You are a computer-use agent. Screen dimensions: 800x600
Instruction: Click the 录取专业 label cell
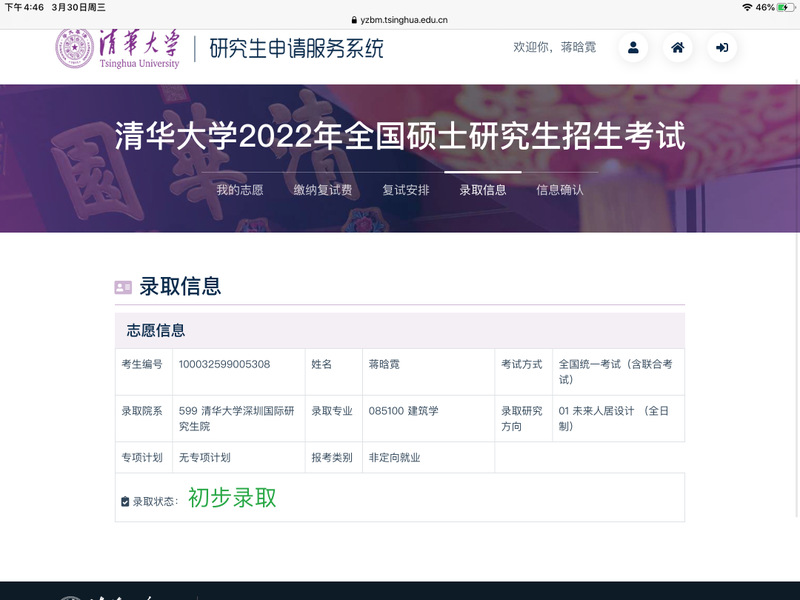(334, 418)
